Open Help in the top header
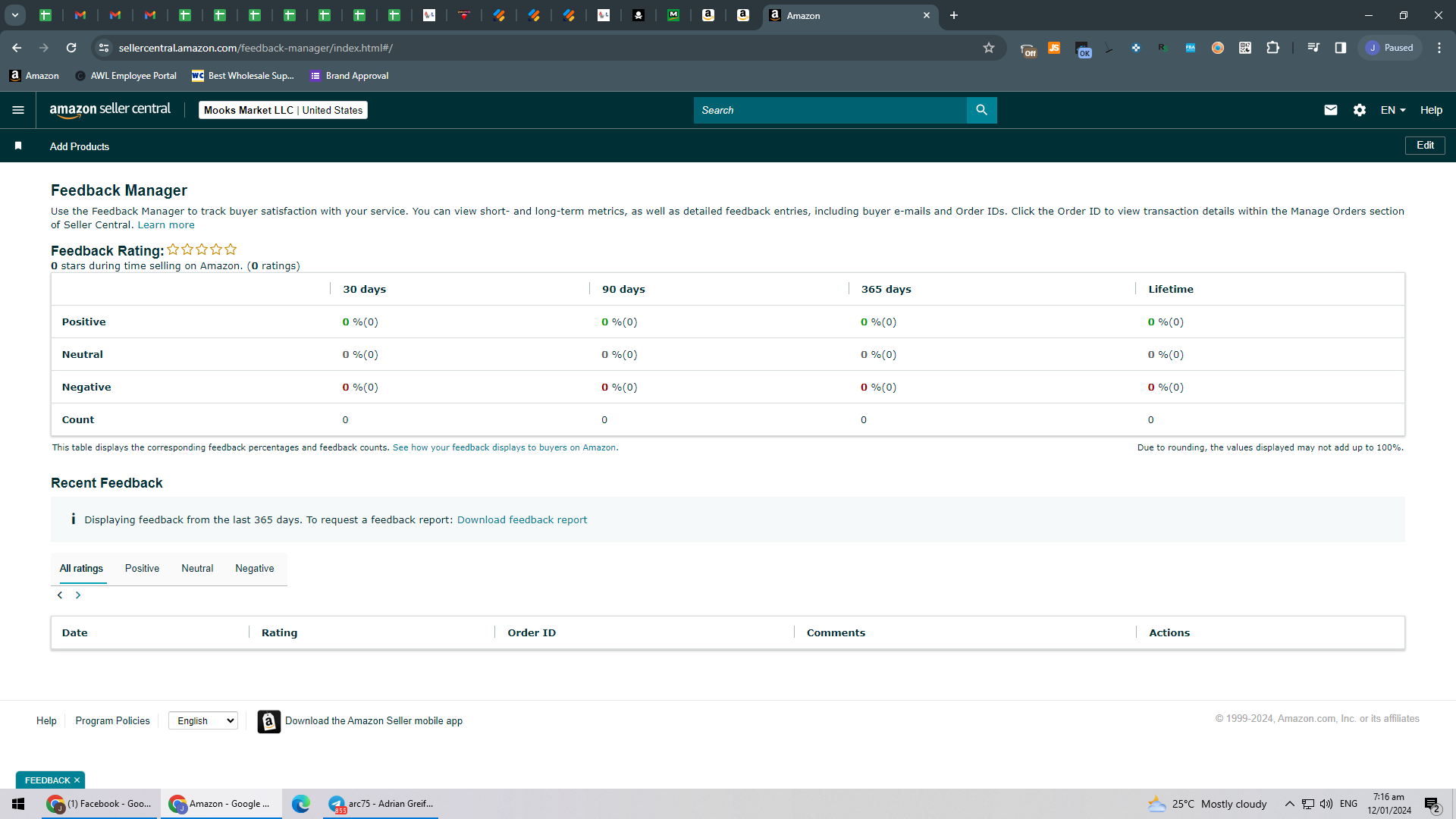 tap(1431, 110)
